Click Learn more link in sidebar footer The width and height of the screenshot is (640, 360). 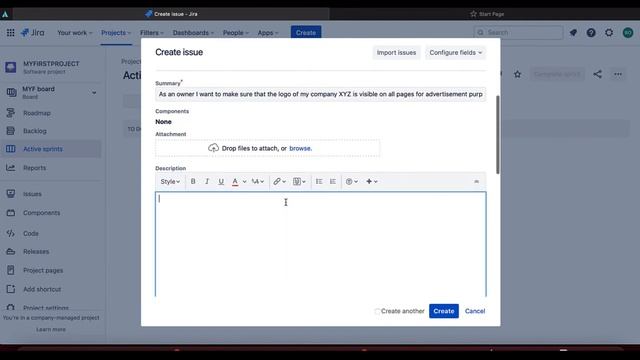tap(51, 329)
